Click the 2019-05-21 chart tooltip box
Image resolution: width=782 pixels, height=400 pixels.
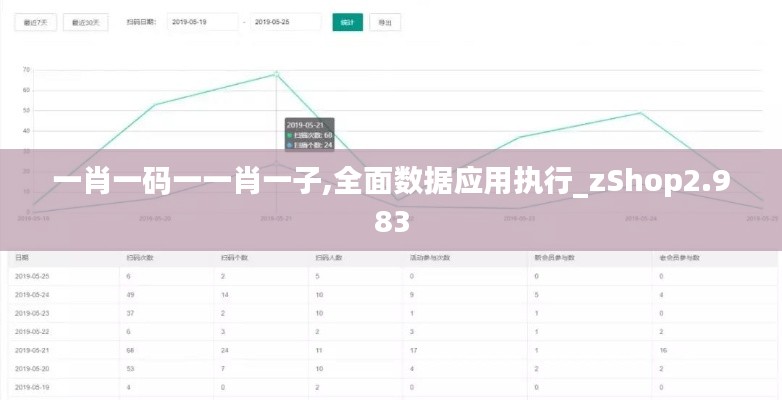coord(309,135)
